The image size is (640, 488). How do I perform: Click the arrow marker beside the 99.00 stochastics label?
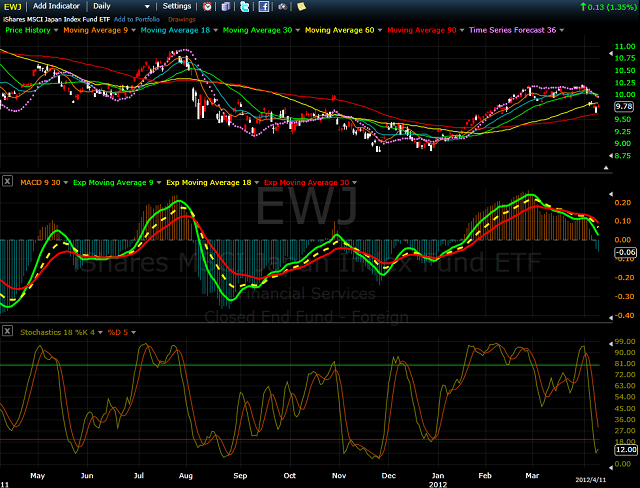(611, 343)
